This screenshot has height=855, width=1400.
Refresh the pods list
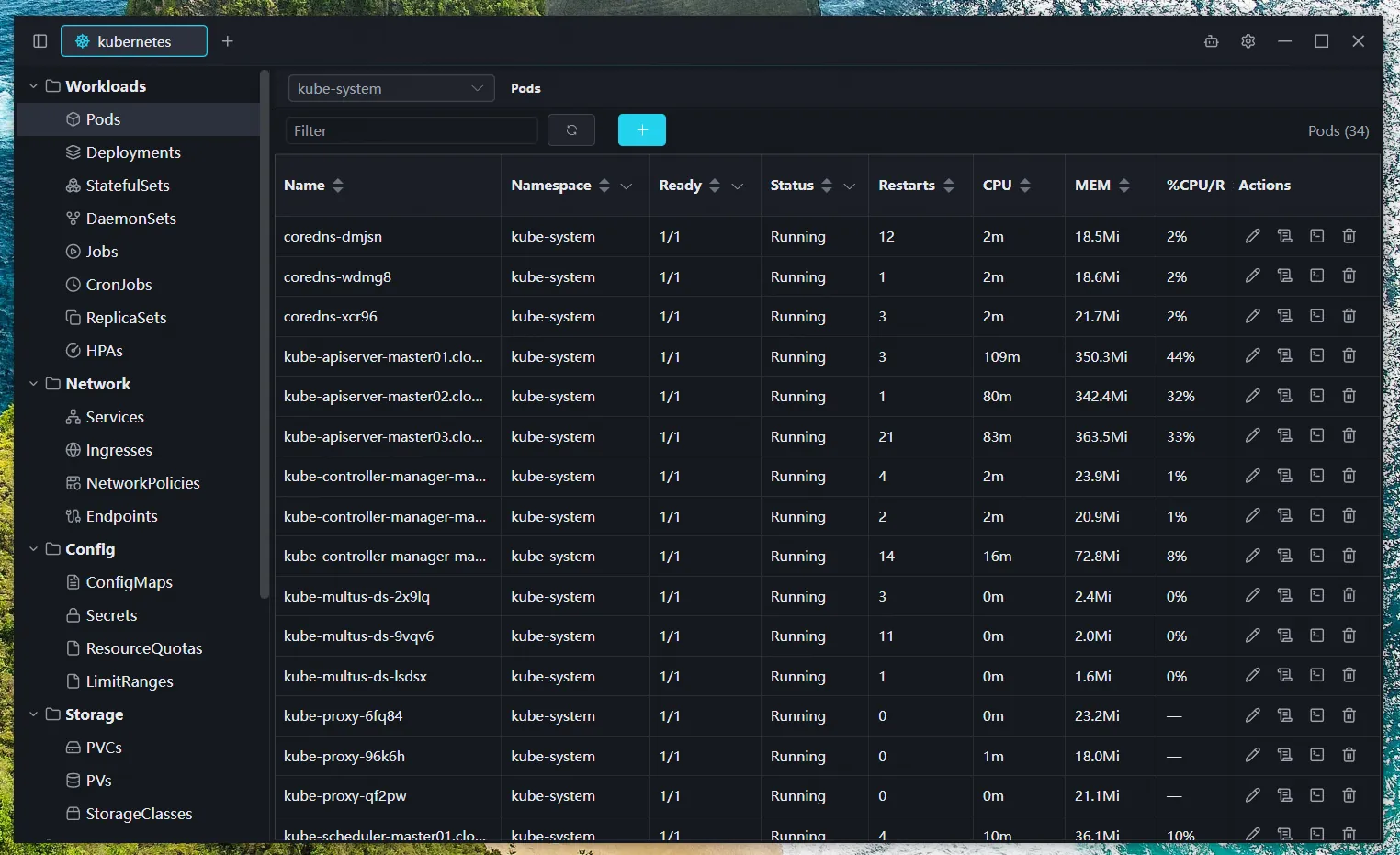571,130
